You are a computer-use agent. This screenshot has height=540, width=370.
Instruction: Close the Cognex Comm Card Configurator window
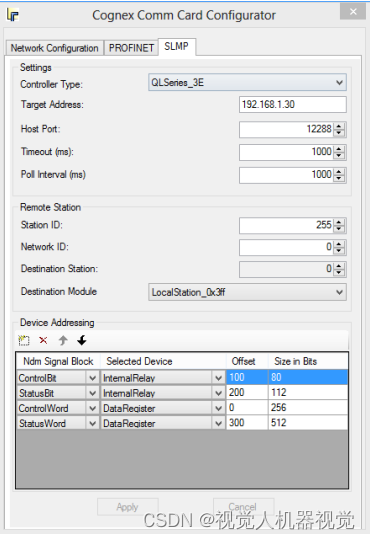(353, 12)
